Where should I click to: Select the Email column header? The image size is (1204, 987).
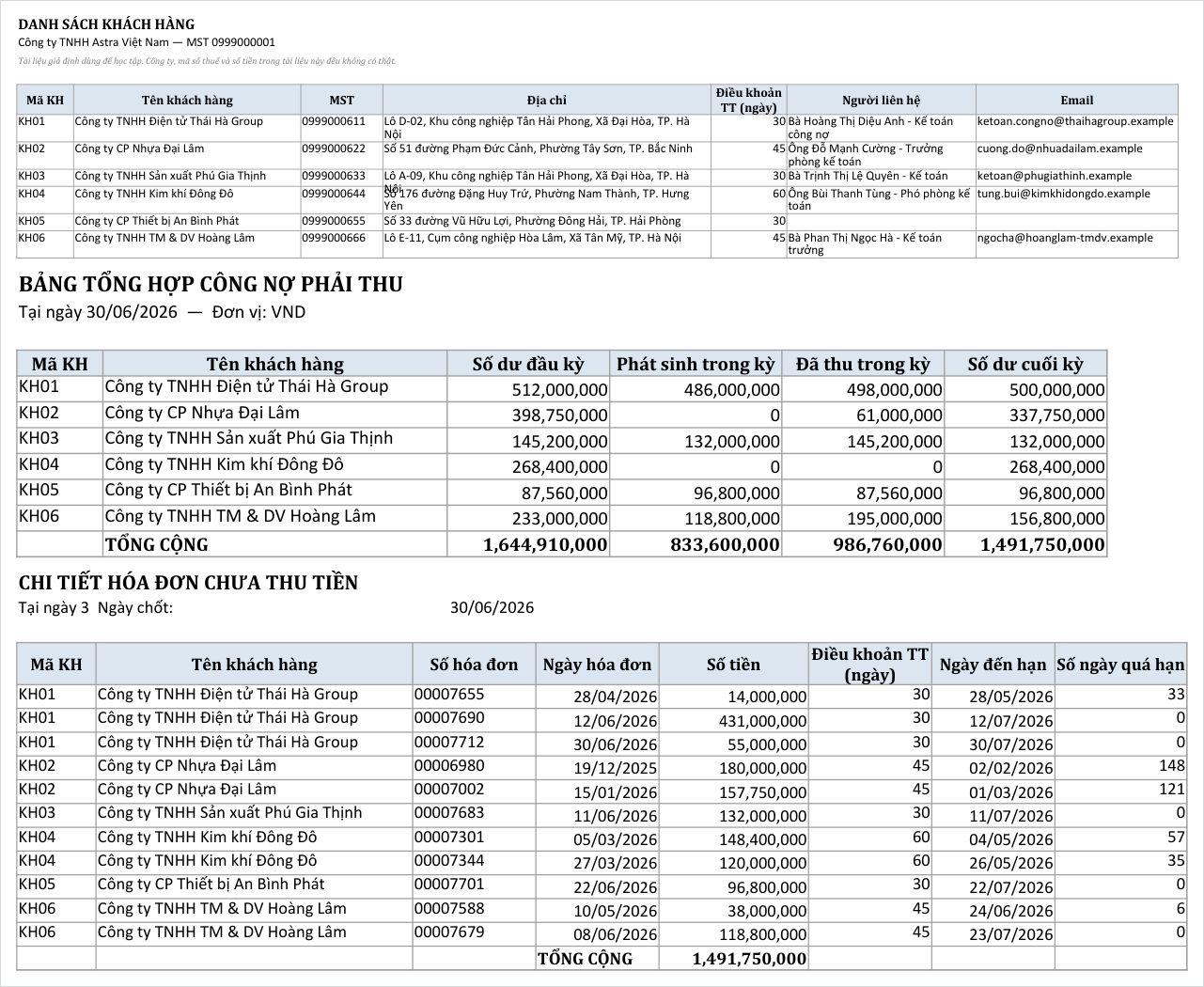(1077, 100)
